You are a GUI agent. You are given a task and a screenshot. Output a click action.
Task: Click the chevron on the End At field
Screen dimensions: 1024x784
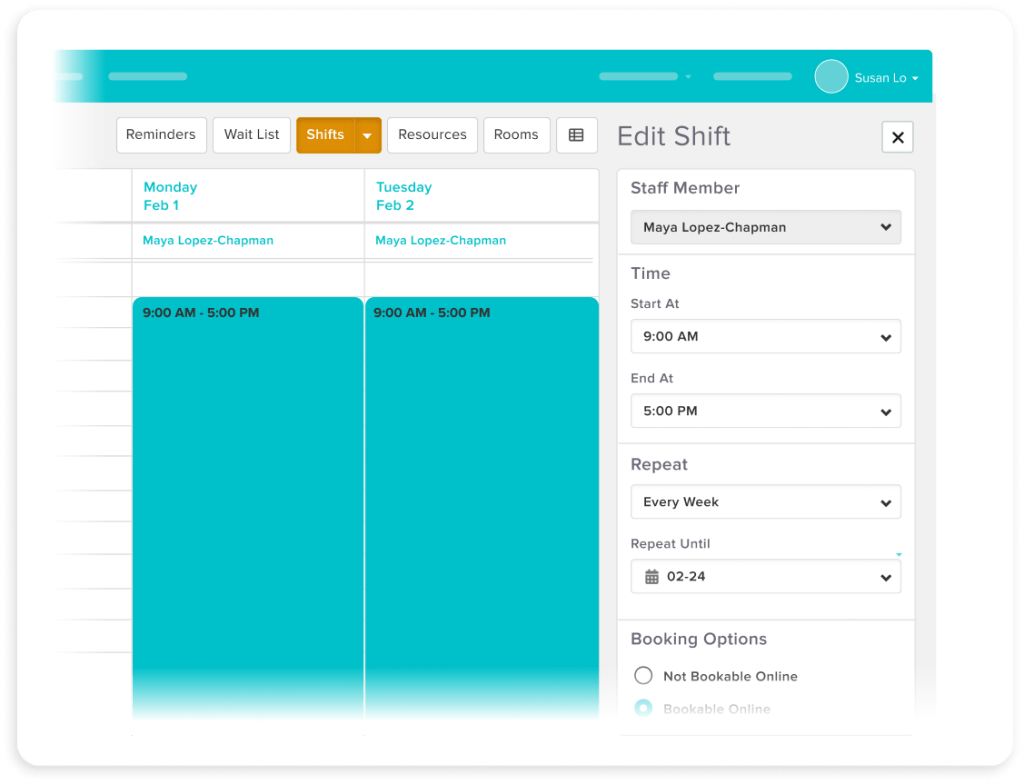tap(884, 411)
